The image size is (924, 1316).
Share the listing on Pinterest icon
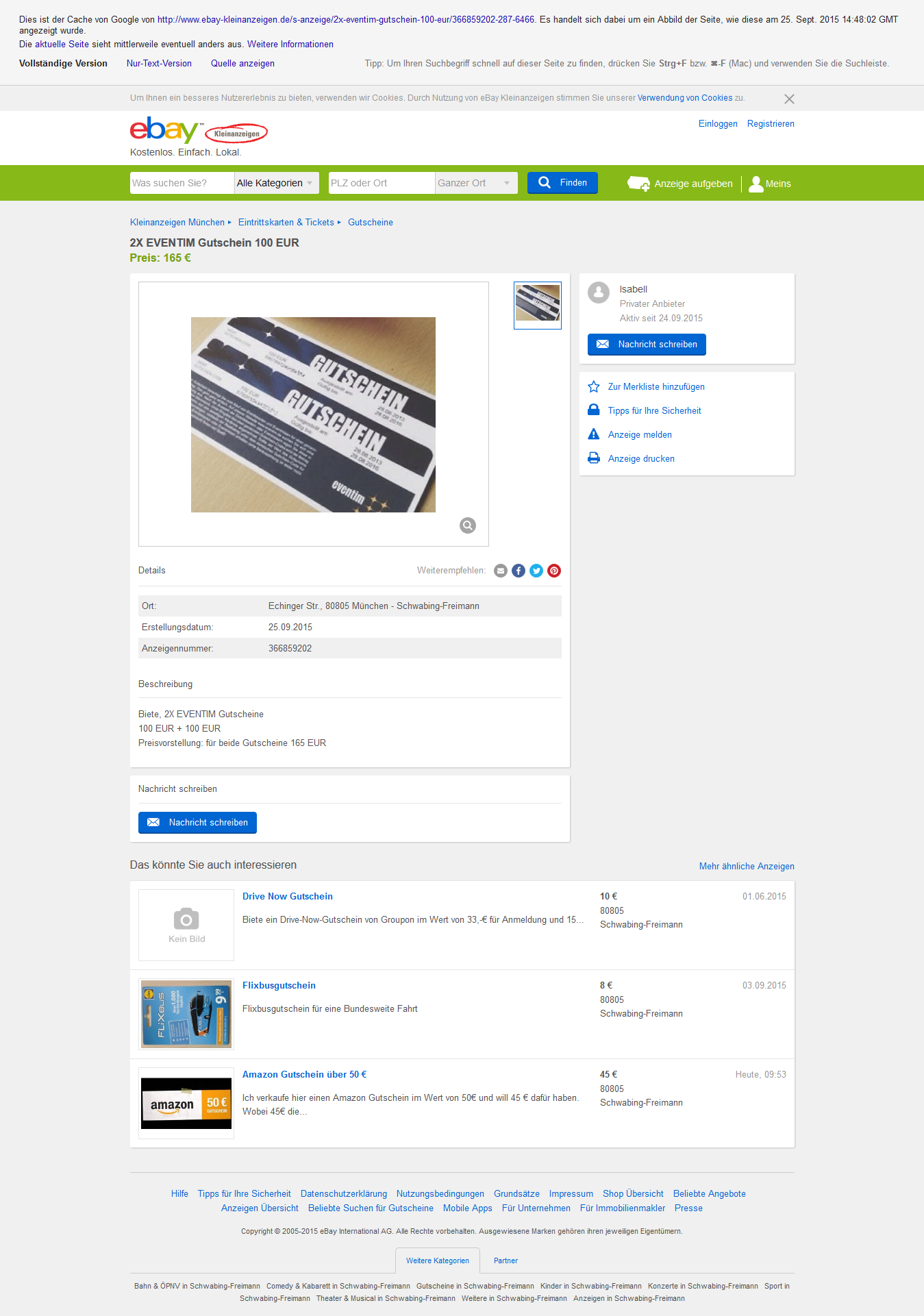(x=554, y=571)
